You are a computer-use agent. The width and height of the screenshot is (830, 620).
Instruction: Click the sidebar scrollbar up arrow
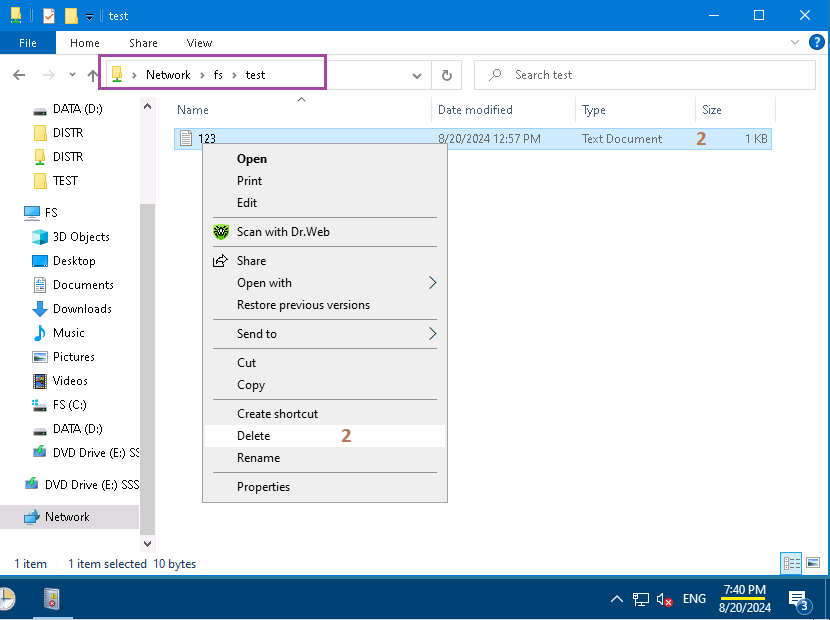[x=148, y=107]
